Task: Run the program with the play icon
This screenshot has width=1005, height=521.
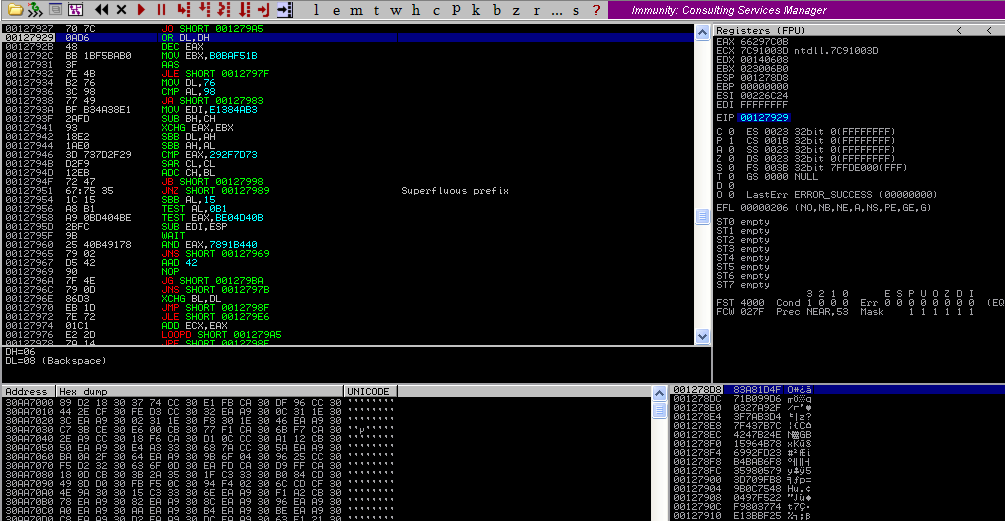Action: [x=141, y=10]
